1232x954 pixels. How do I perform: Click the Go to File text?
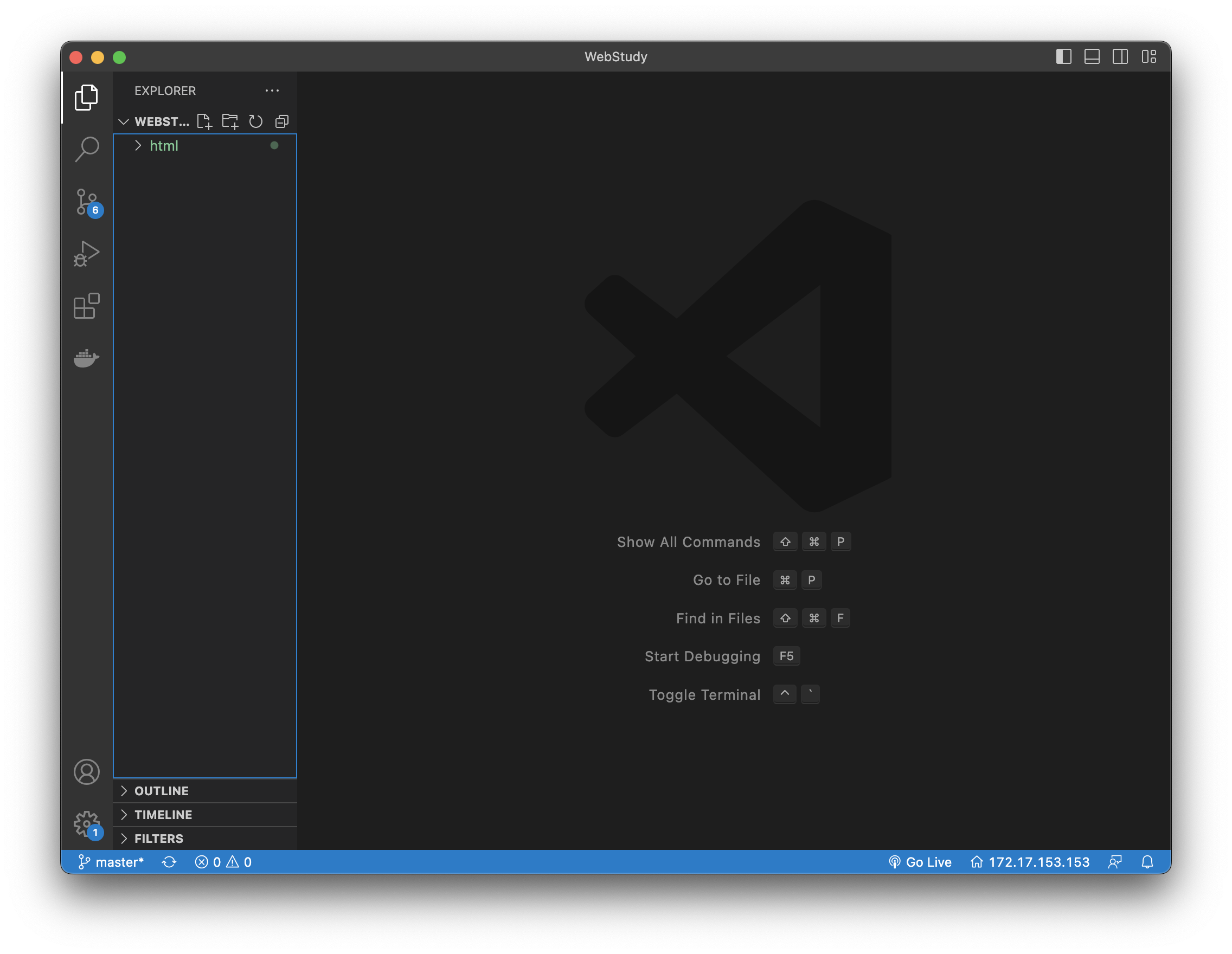tap(727, 579)
